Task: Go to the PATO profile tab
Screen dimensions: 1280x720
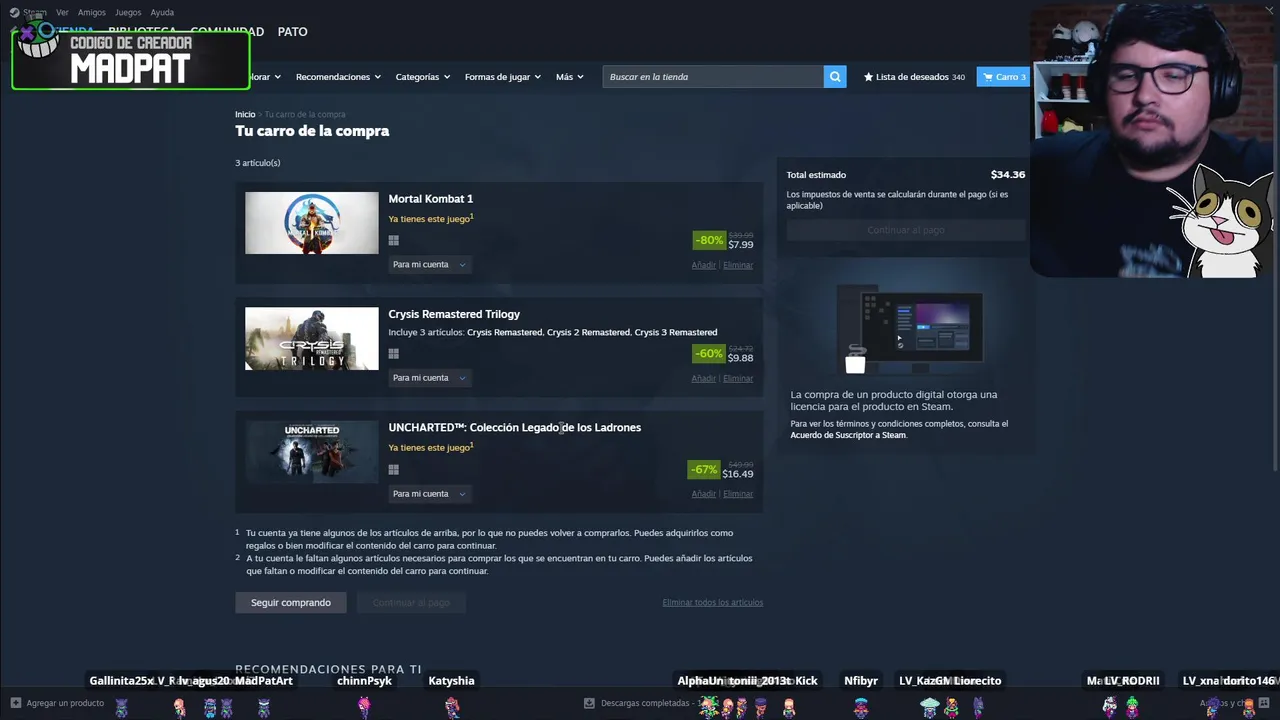Action: point(292,32)
